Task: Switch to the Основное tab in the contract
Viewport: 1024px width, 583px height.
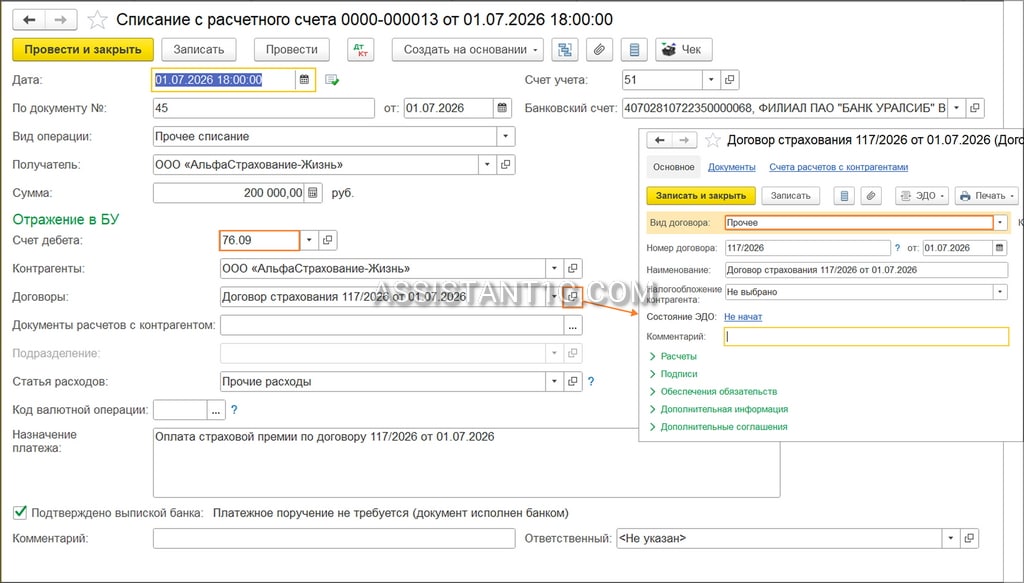Action: pyautogui.click(x=673, y=167)
